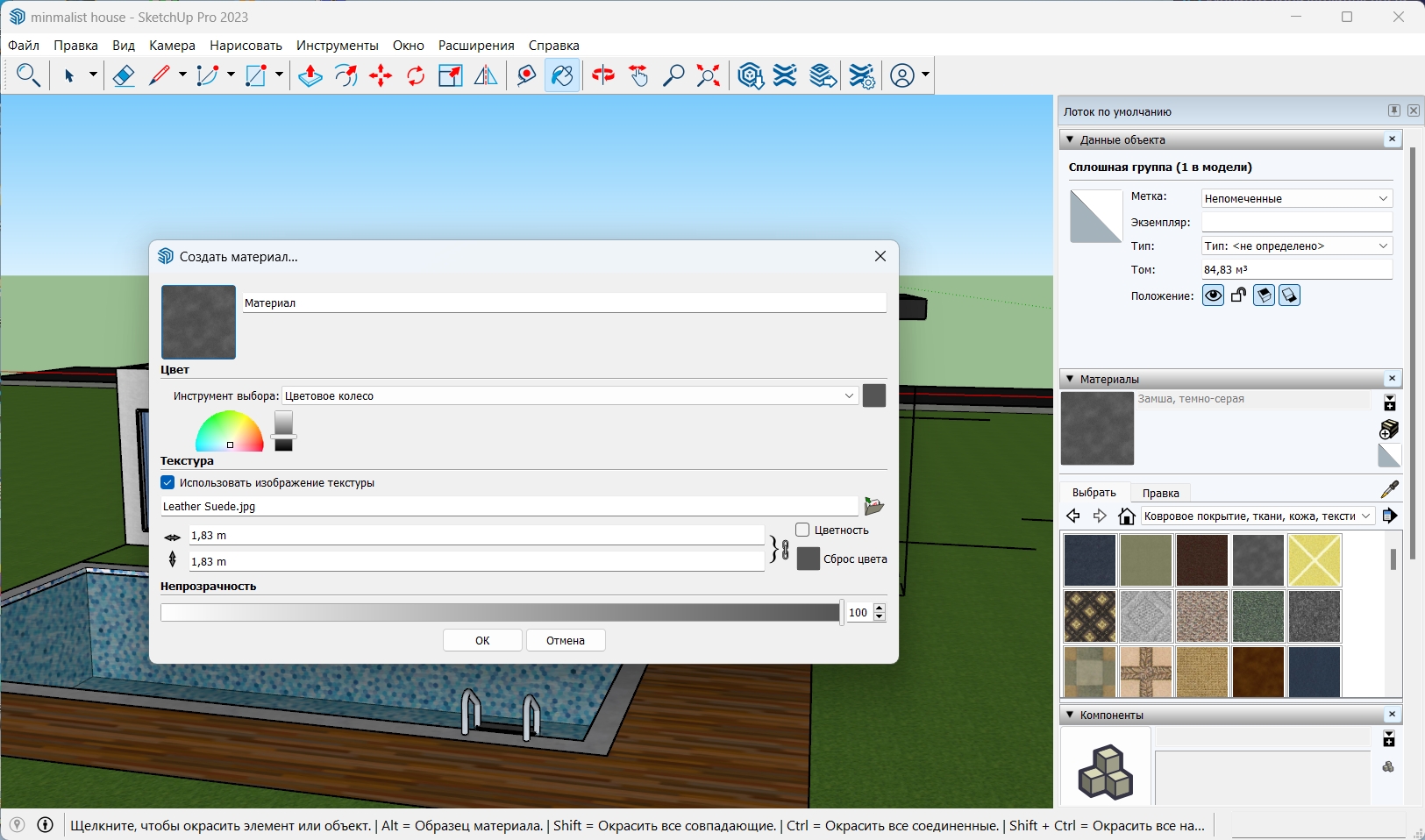Choose the Tape Measure tool icon
The width and height of the screenshot is (1425, 840).
pyautogui.click(x=526, y=76)
